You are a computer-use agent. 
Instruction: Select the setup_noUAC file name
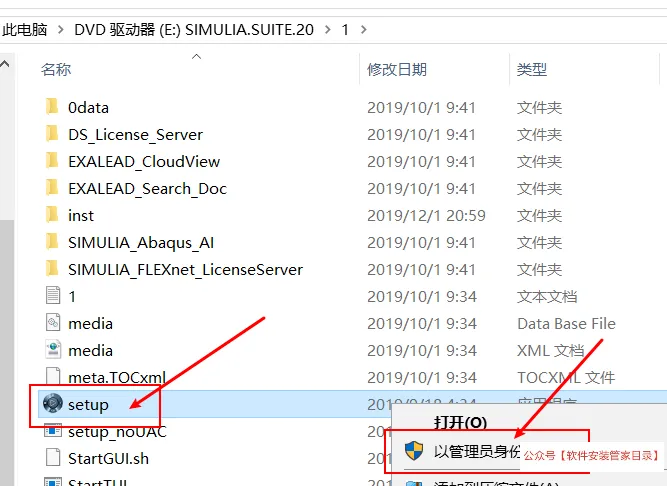coord(117,432)
